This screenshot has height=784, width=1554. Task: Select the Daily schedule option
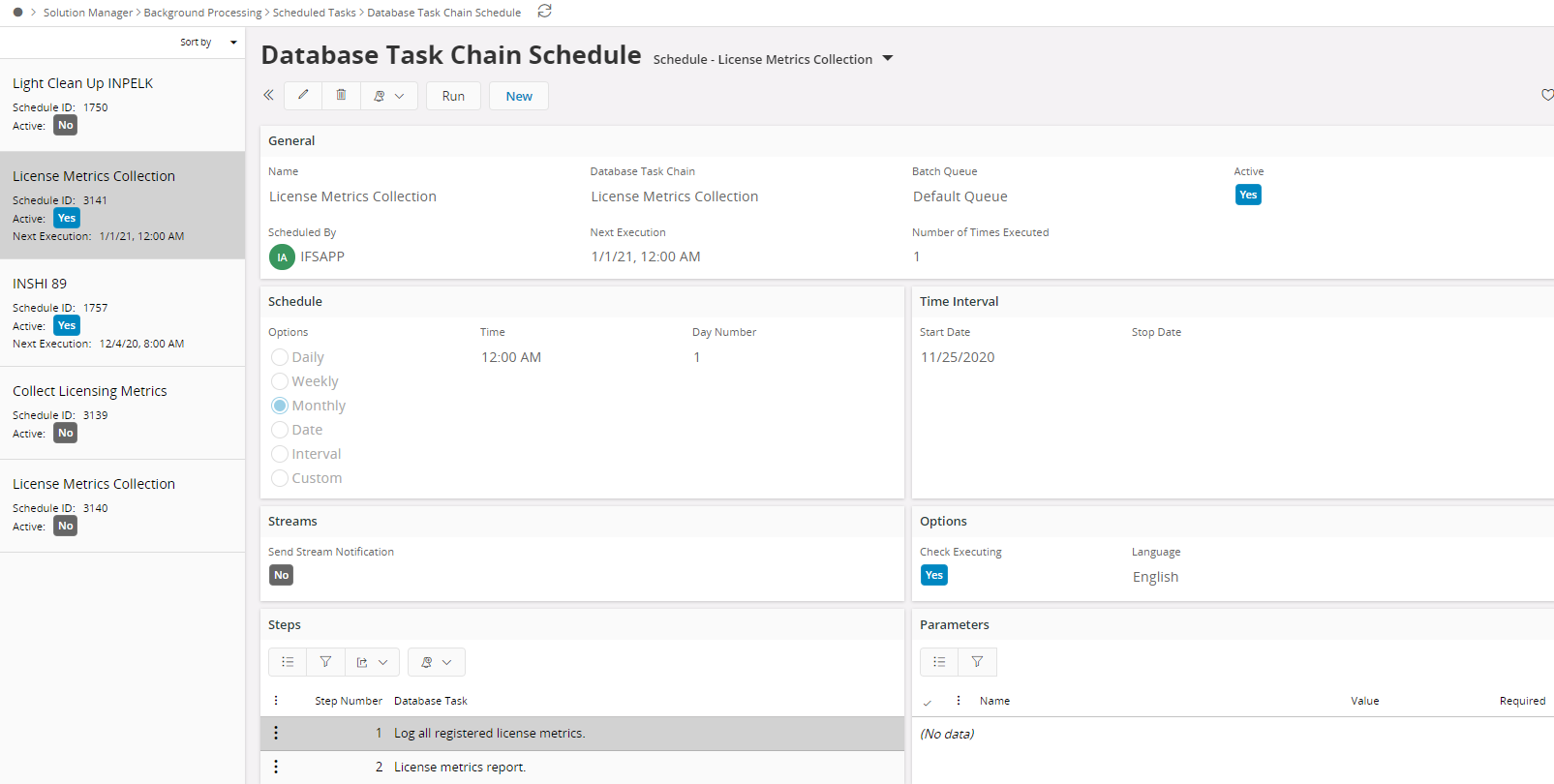(280, 357)
